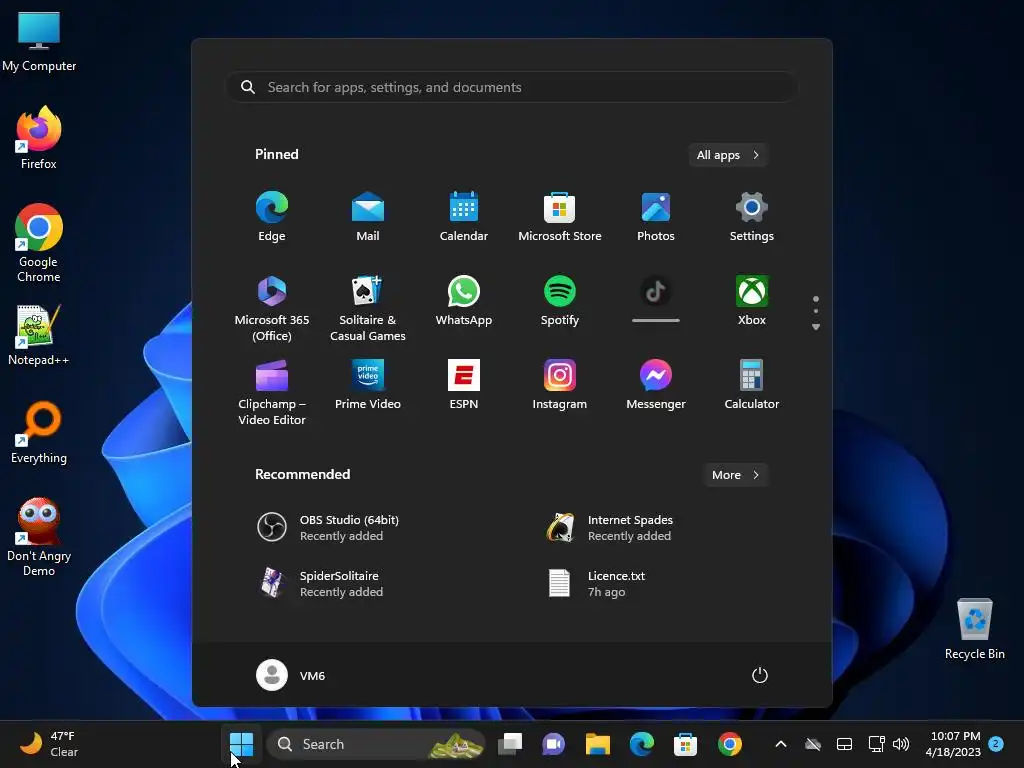Open Microsoft Store from the taskbar
The width and height of the screenshot is (1024, 768).
click(685, 744)
